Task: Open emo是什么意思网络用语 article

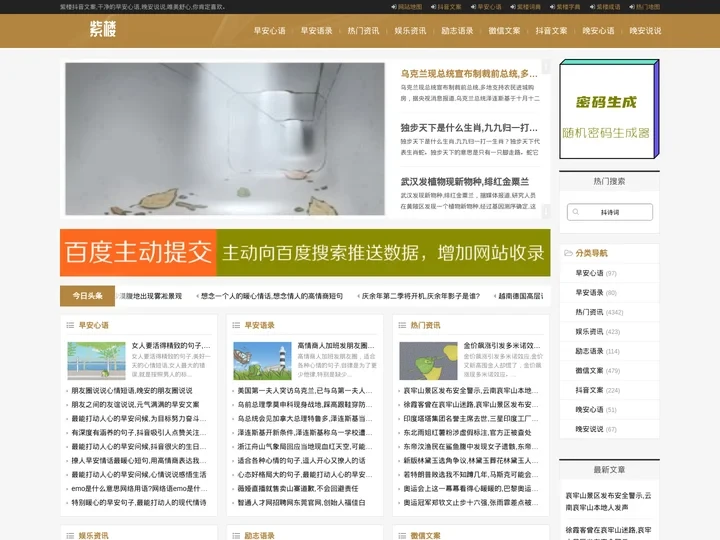Action: tap(139, 489)
